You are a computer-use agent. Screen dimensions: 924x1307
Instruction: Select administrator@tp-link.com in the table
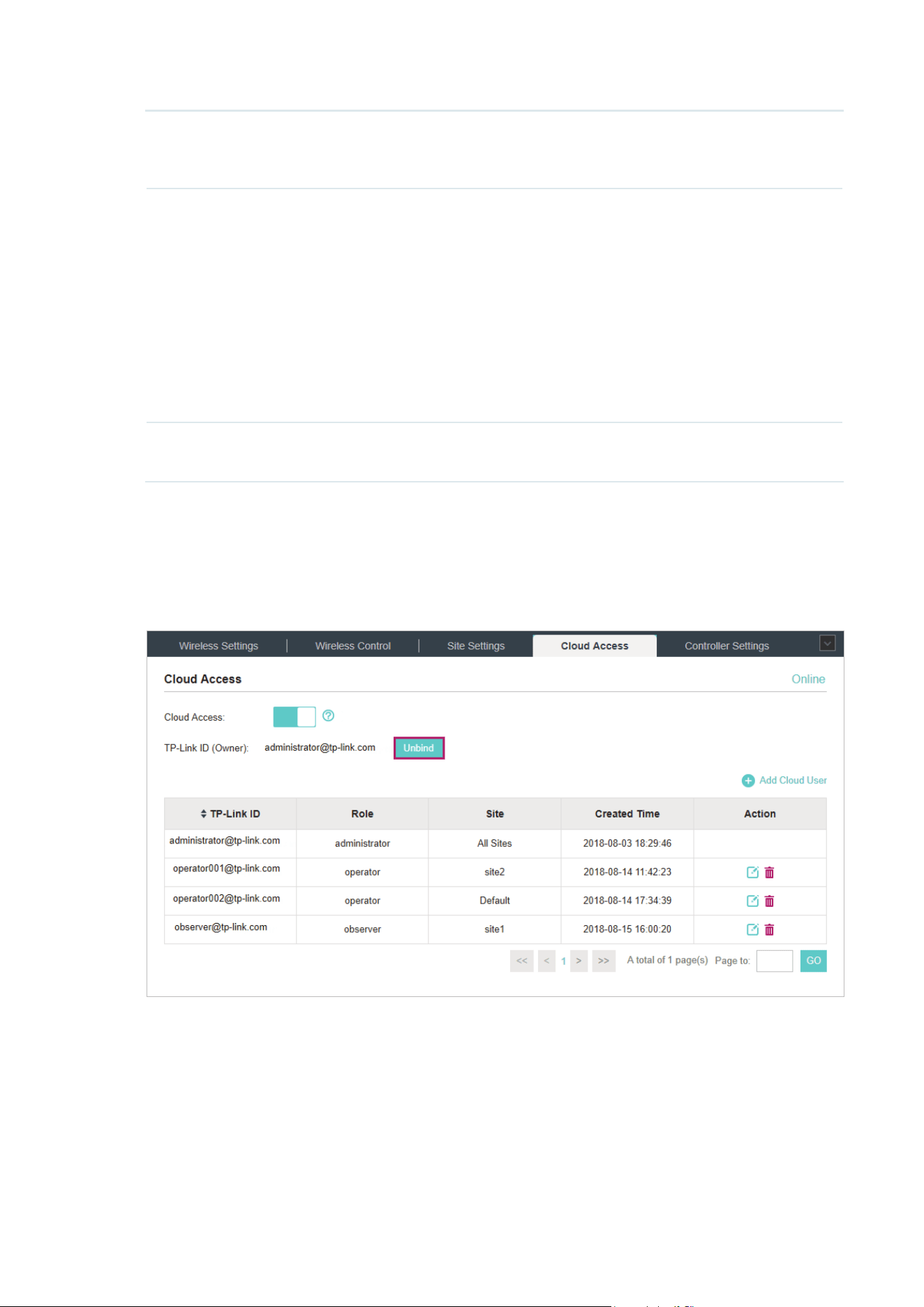225,841
